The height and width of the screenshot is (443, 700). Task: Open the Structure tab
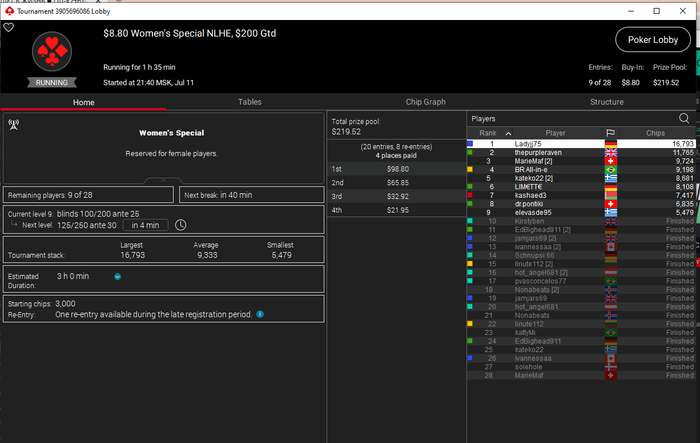pyautogui.click(x=607, y=102)
